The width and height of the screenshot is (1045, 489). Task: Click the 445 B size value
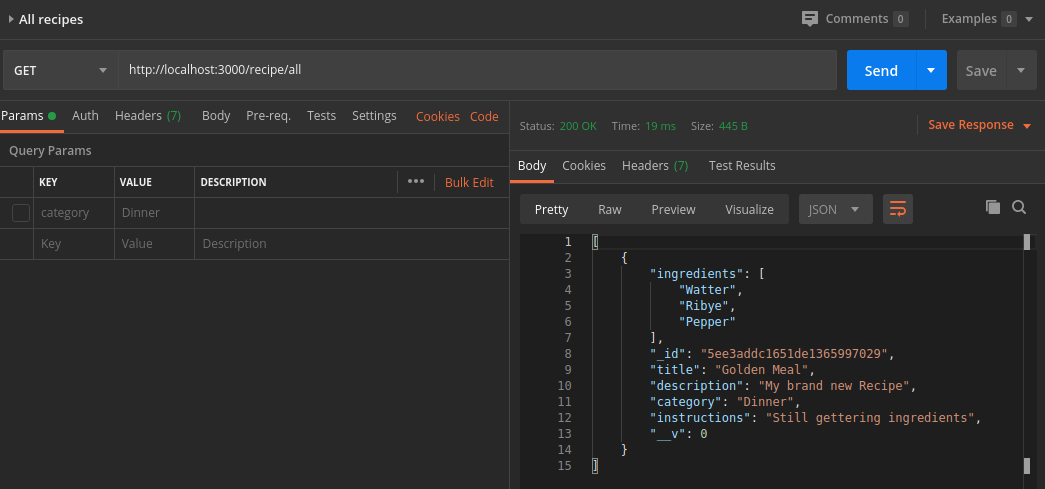[x=732, y=126]
